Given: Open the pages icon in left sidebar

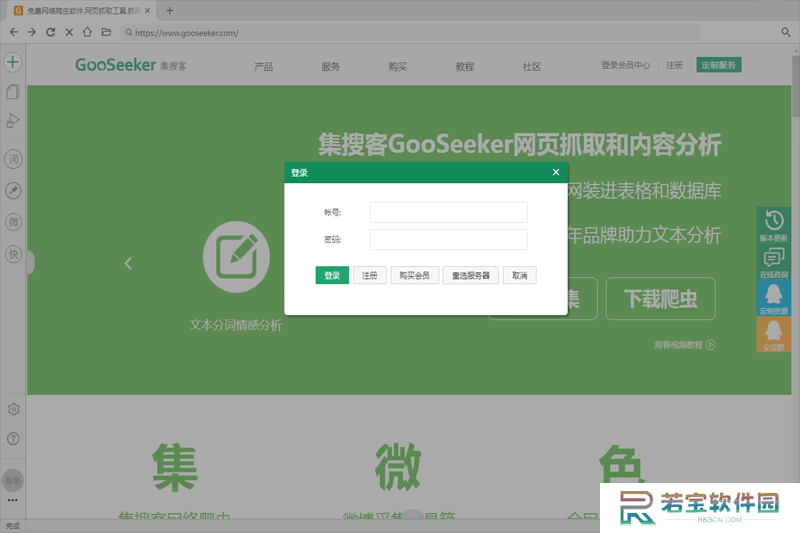Looking at the screenshot, I should point(13,92).
